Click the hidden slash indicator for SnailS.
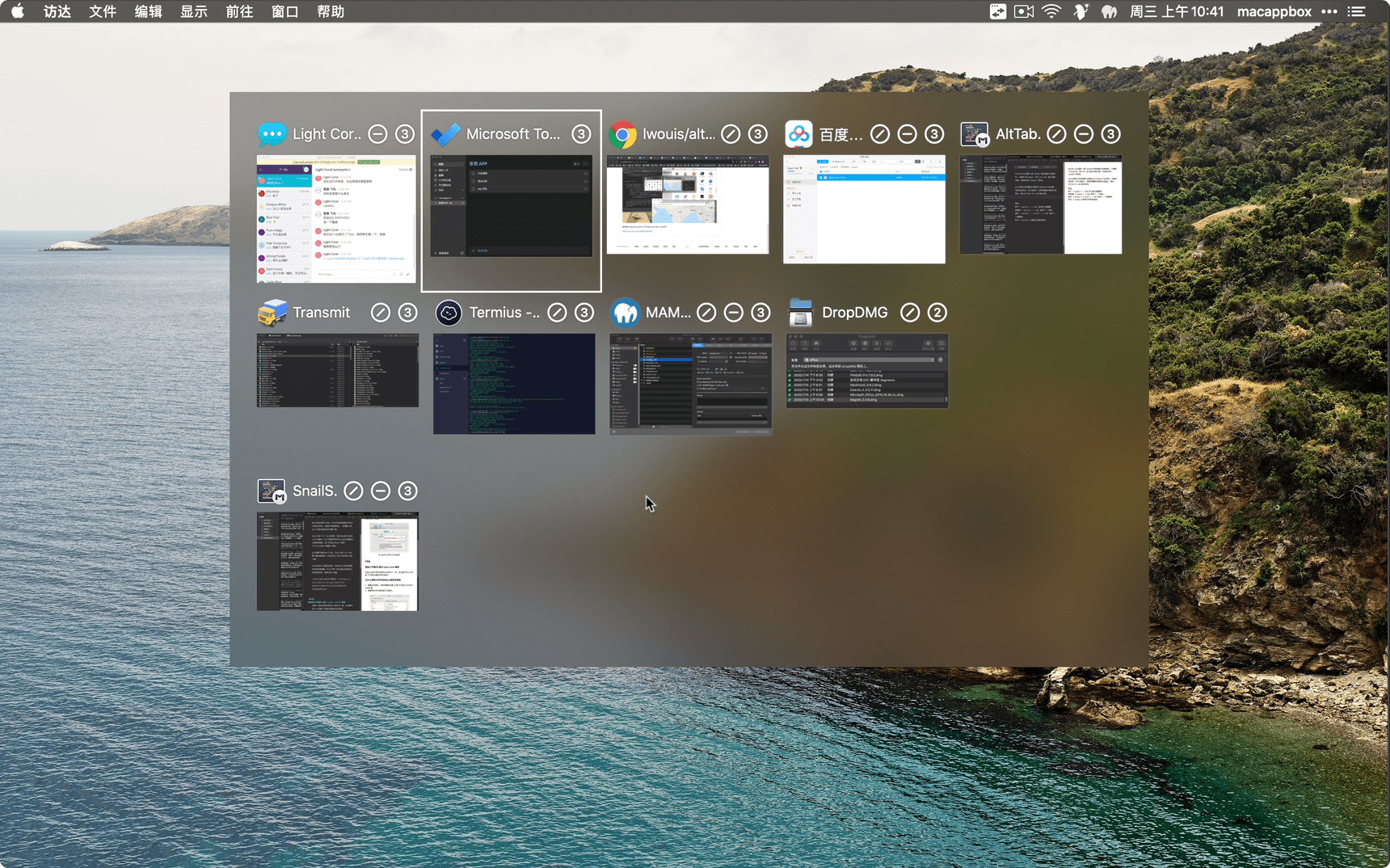Viewport: 1390px width, 868px height. (353, 491)
